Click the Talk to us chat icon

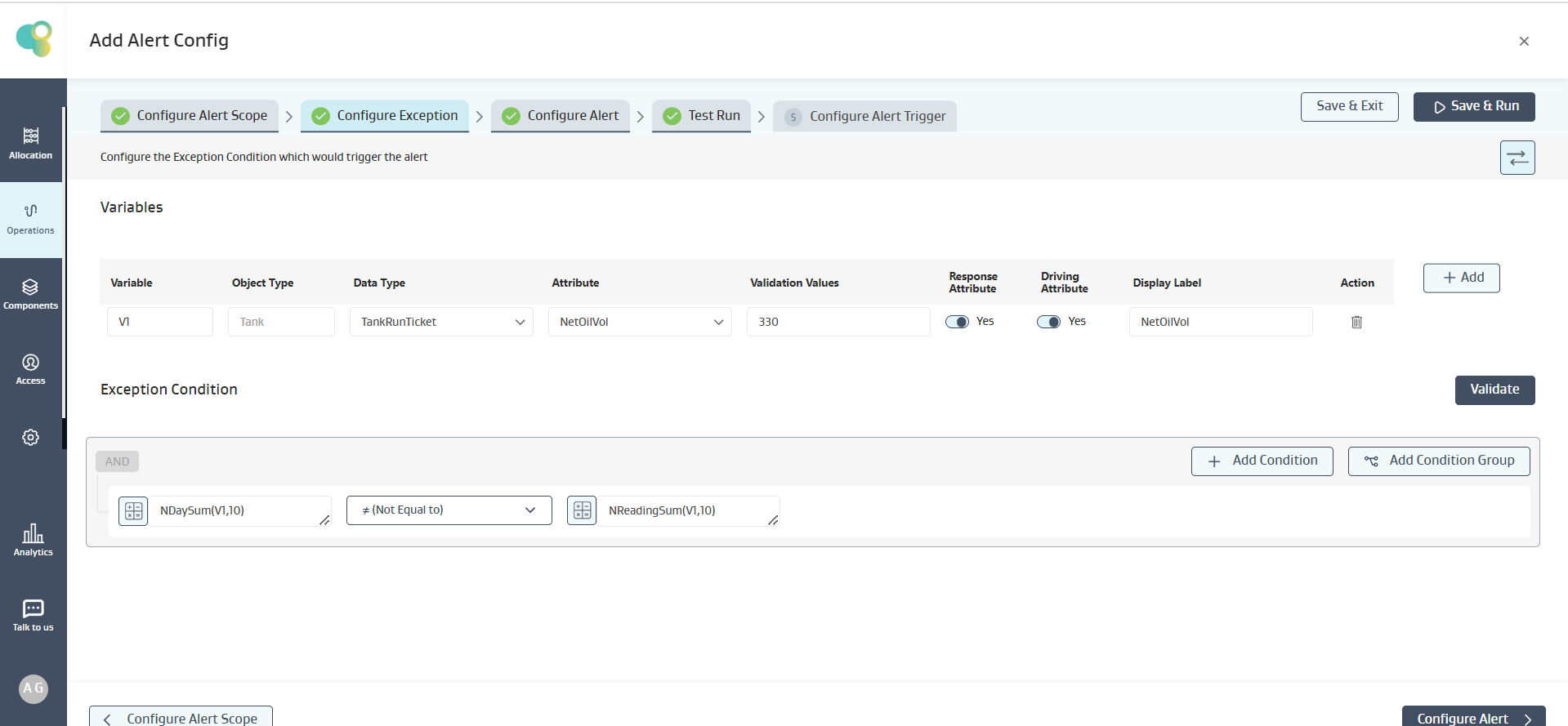coord(33,615)
